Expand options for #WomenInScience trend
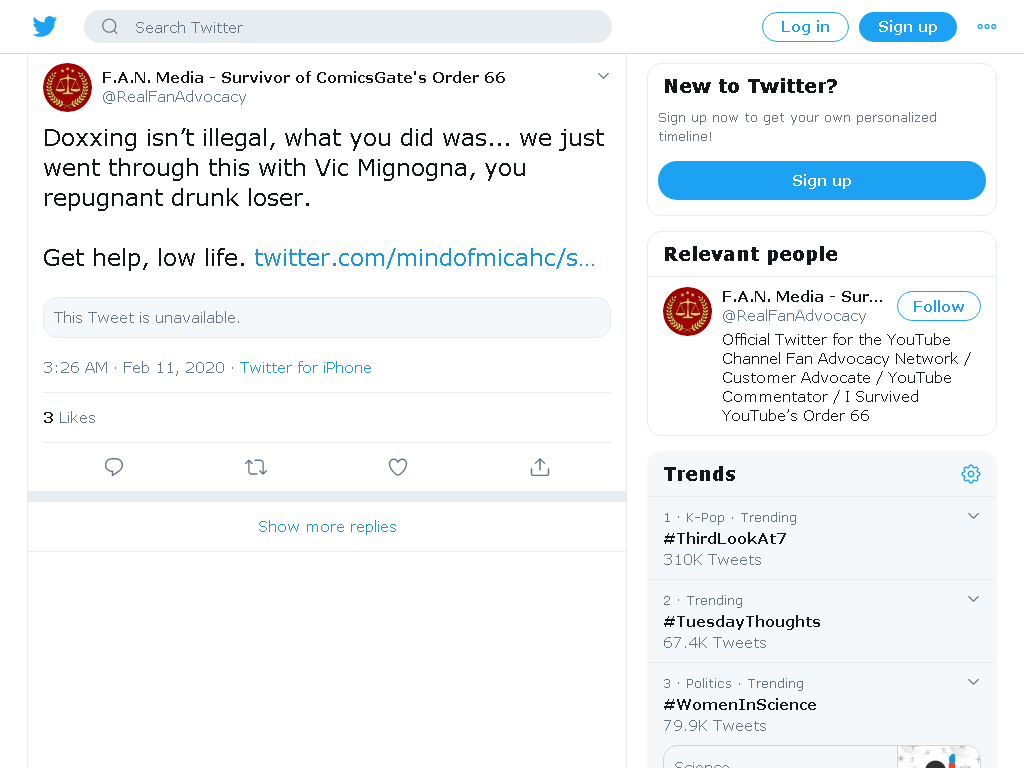 (x=973, y=682)
